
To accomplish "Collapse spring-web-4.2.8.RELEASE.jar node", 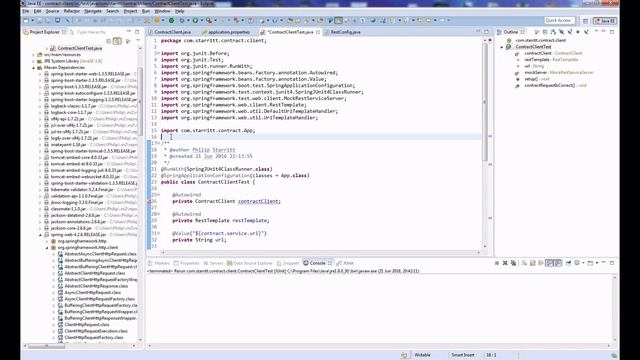I will tap(40, 235).
